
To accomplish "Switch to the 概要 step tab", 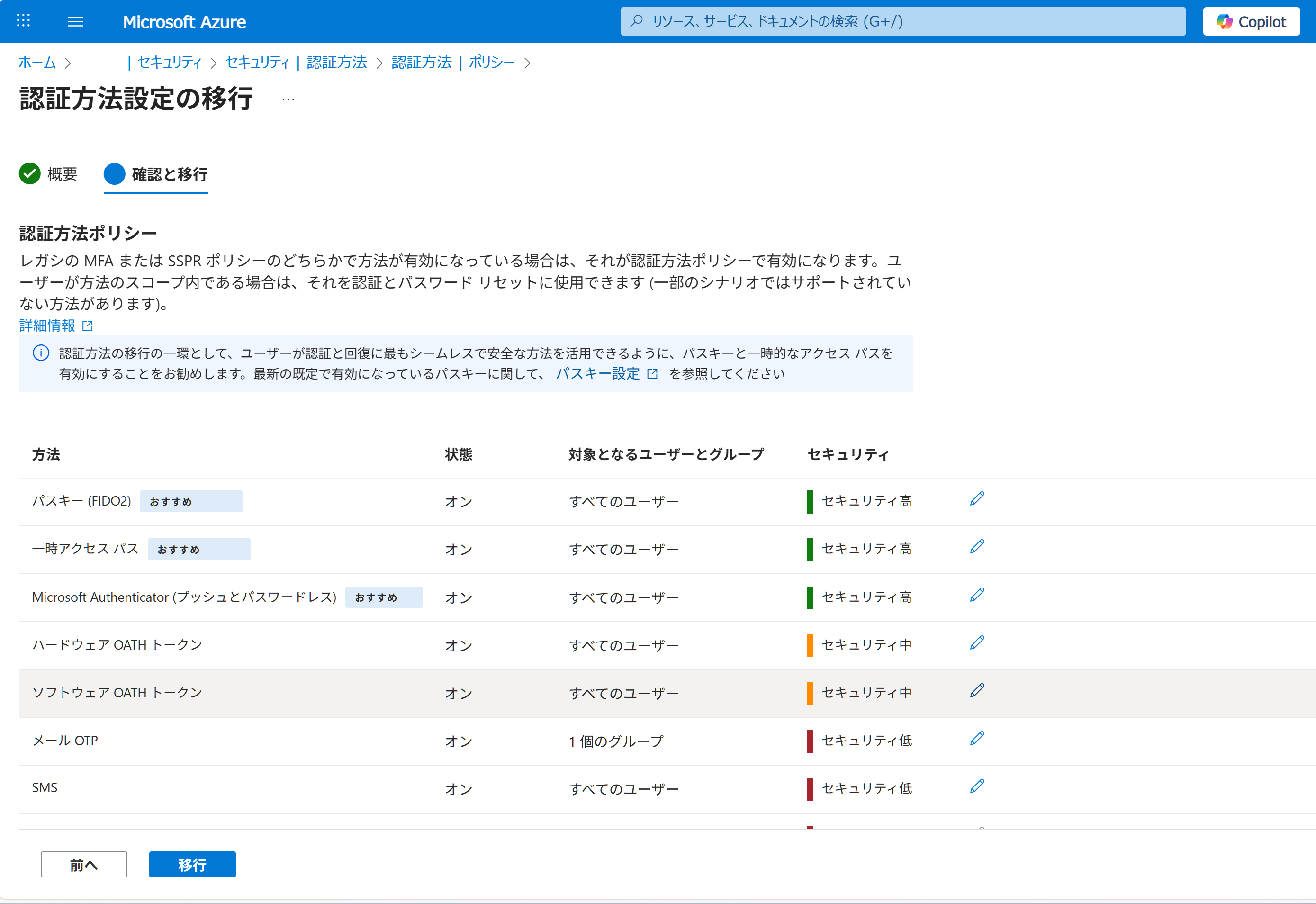I will coord(49,174).
